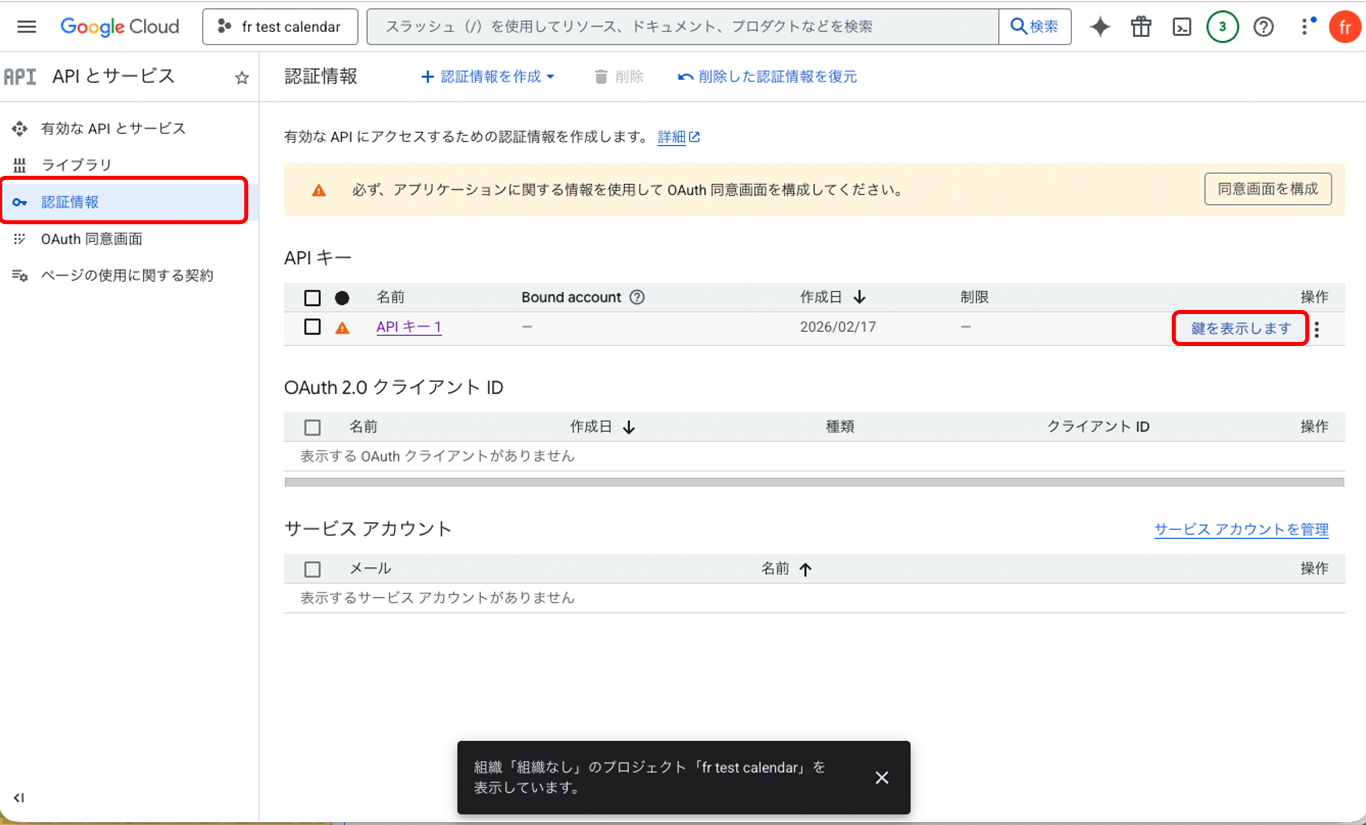The width and height of the screenshot is (1366, 825).
Task: Pin API とサービス with star icon
Action: (x=241, y=77)
